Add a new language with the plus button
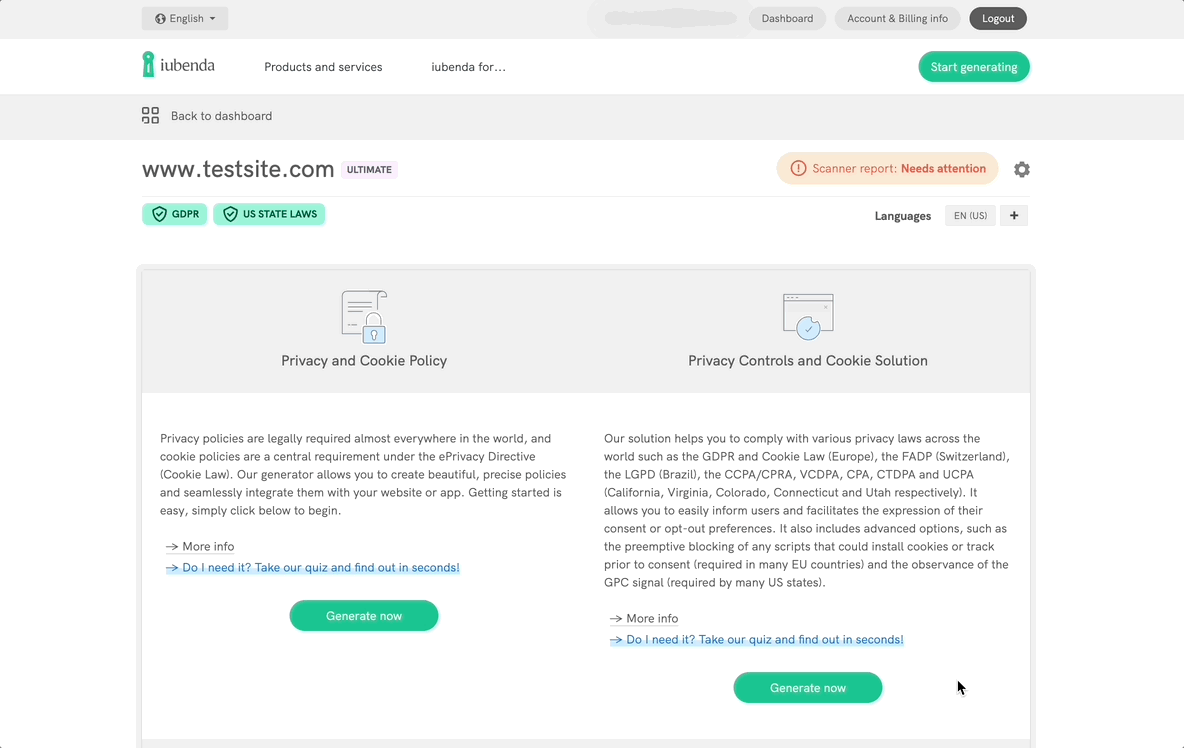Viewport: 1184px width, 748px height. point(1014,216)
